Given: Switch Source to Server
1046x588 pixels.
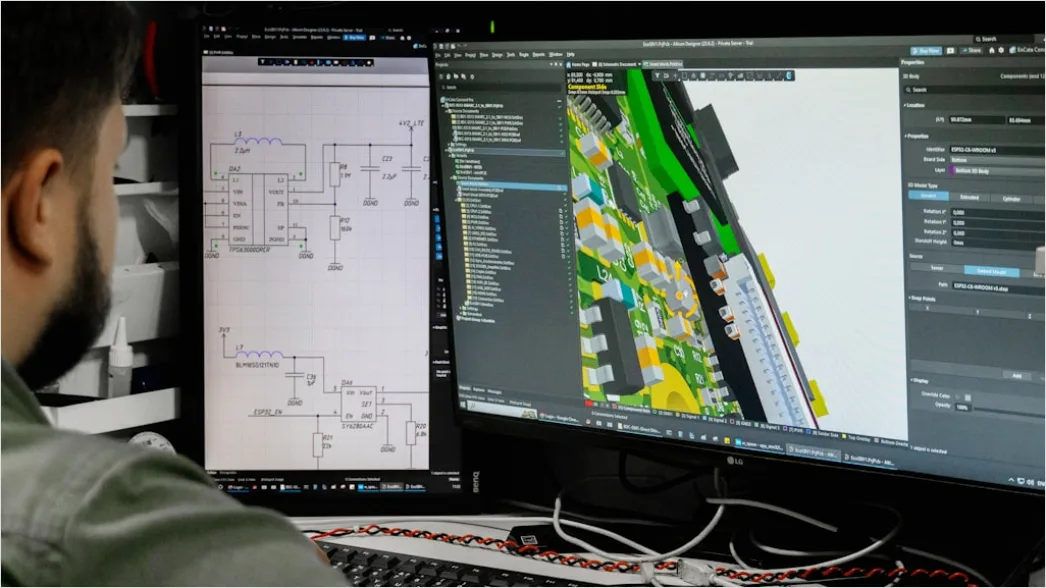Looking at the screenshot, I should click(x=937, y=268).
